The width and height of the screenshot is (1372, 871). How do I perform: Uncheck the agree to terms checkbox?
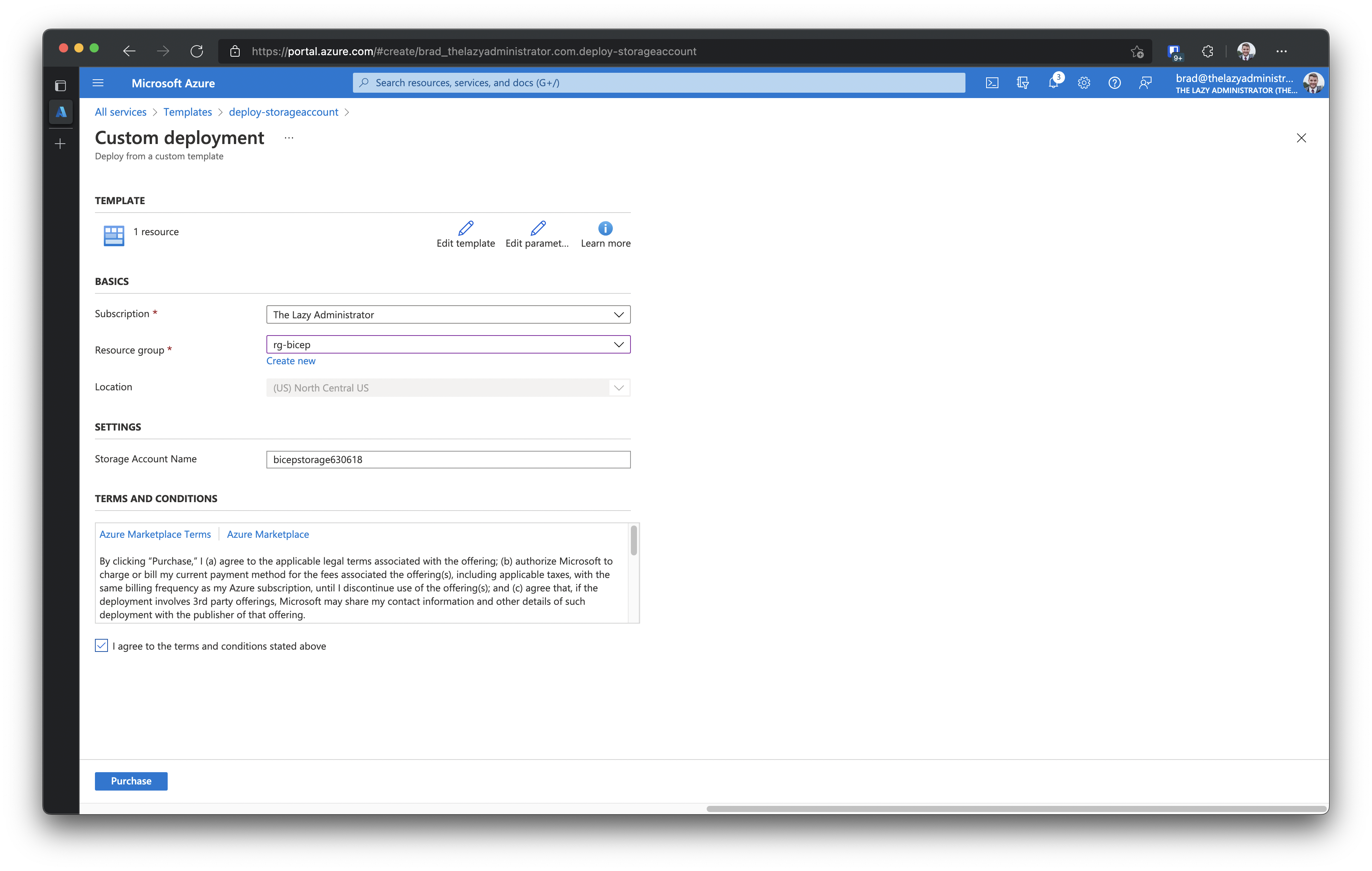pos(101,645)
